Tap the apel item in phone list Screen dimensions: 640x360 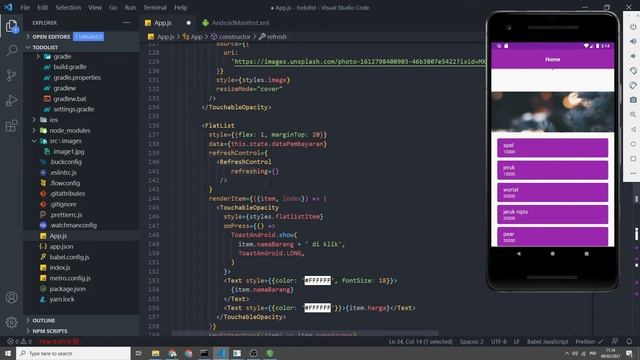click(552, 148)
